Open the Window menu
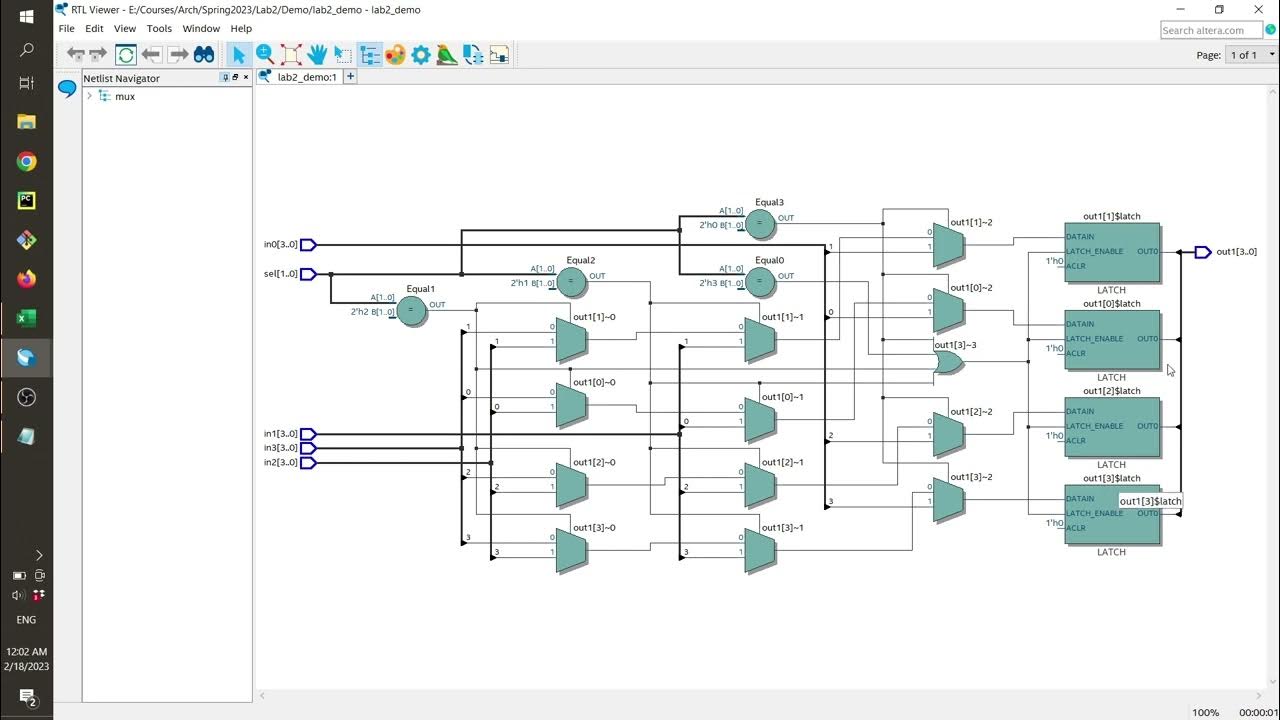Screen dimensions: 1280x720 tap(201, 29)
